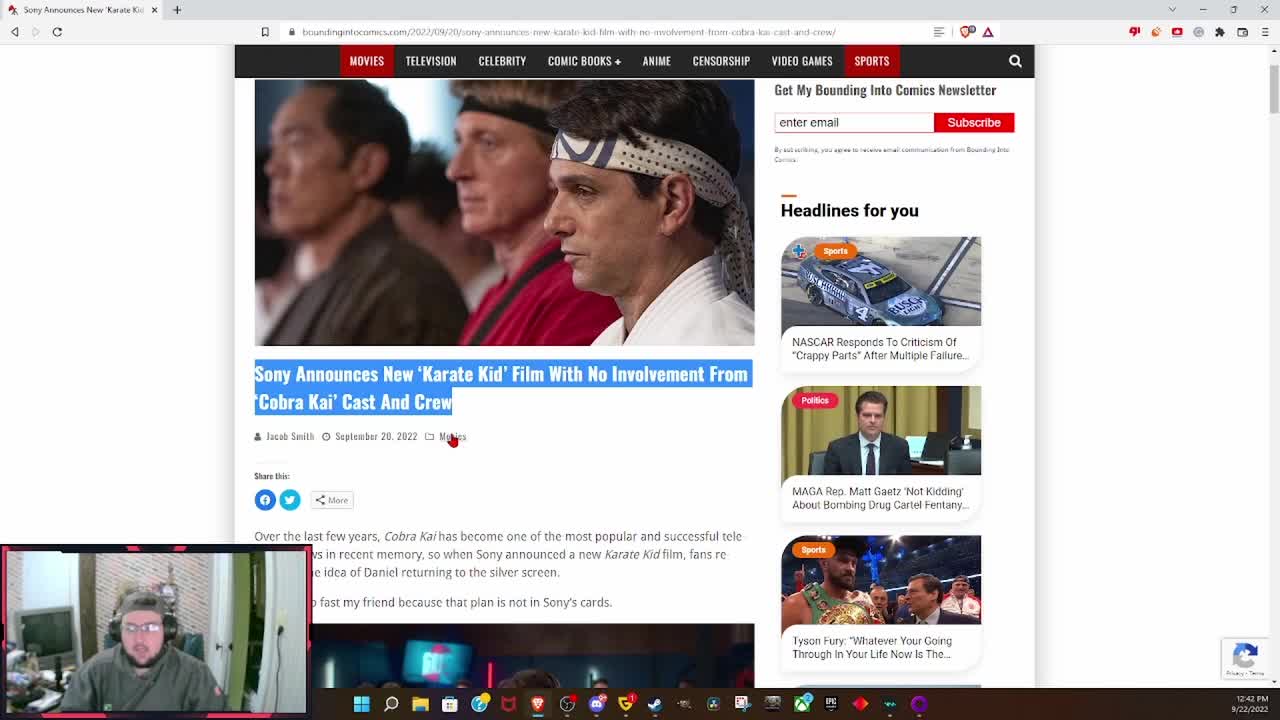Open the browser extensions puzzle icon
1280x720 pixels.
point(1220,32)
